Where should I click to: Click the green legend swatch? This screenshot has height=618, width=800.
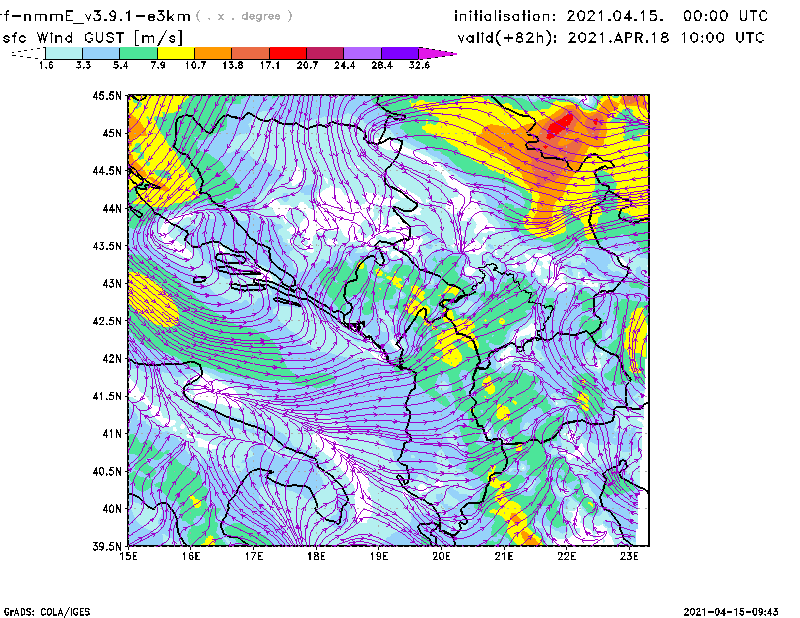coord(138,53)
